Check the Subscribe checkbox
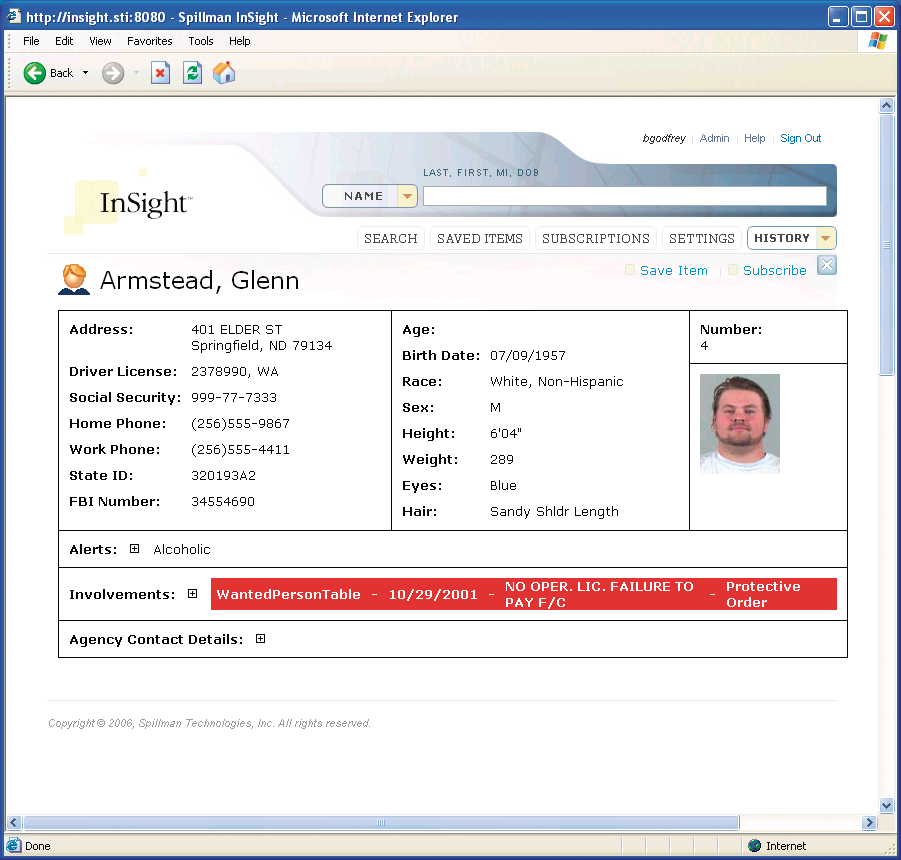Viewport: 901px width, 860px height. click(733, 270)
